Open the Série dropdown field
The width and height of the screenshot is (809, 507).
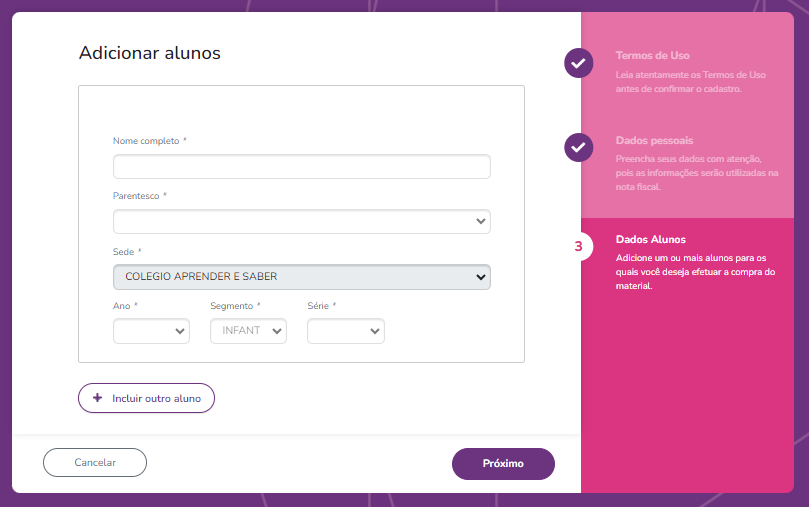point(346,331)
